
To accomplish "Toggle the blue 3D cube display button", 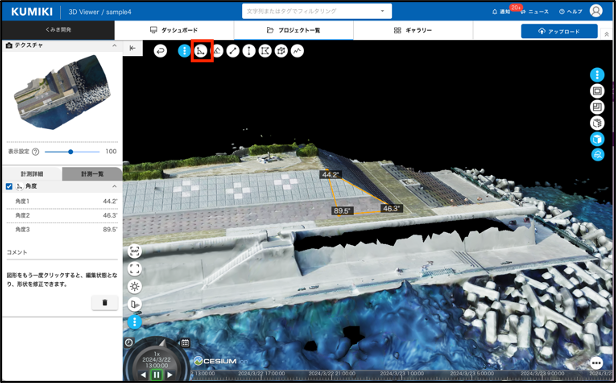I will pyautogui.click(x=597, y=139).
